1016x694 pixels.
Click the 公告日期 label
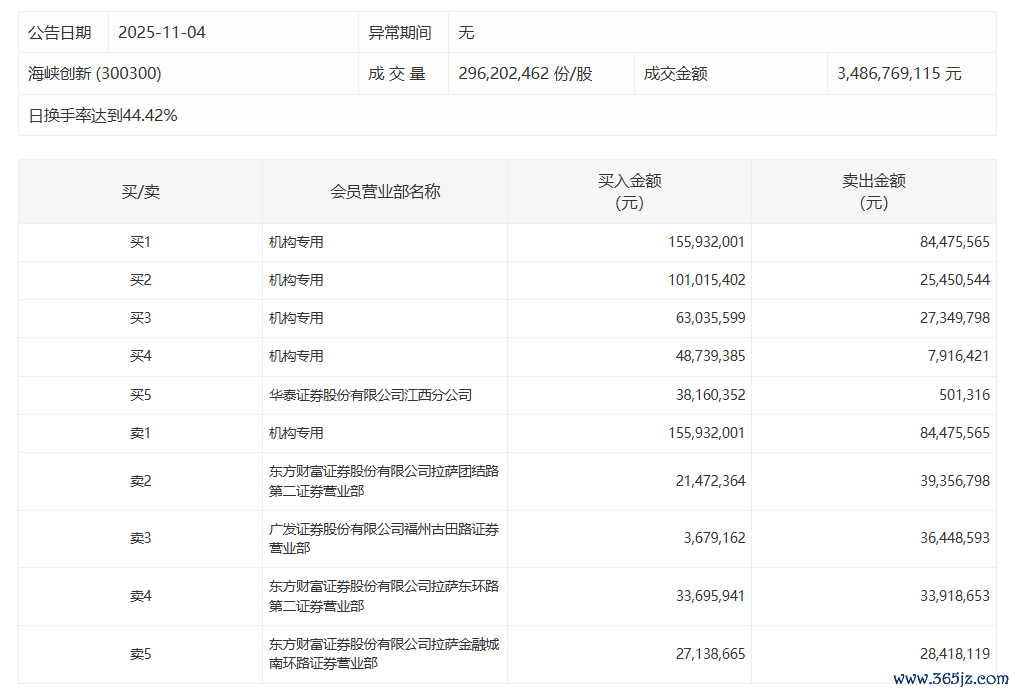point(60,32)
